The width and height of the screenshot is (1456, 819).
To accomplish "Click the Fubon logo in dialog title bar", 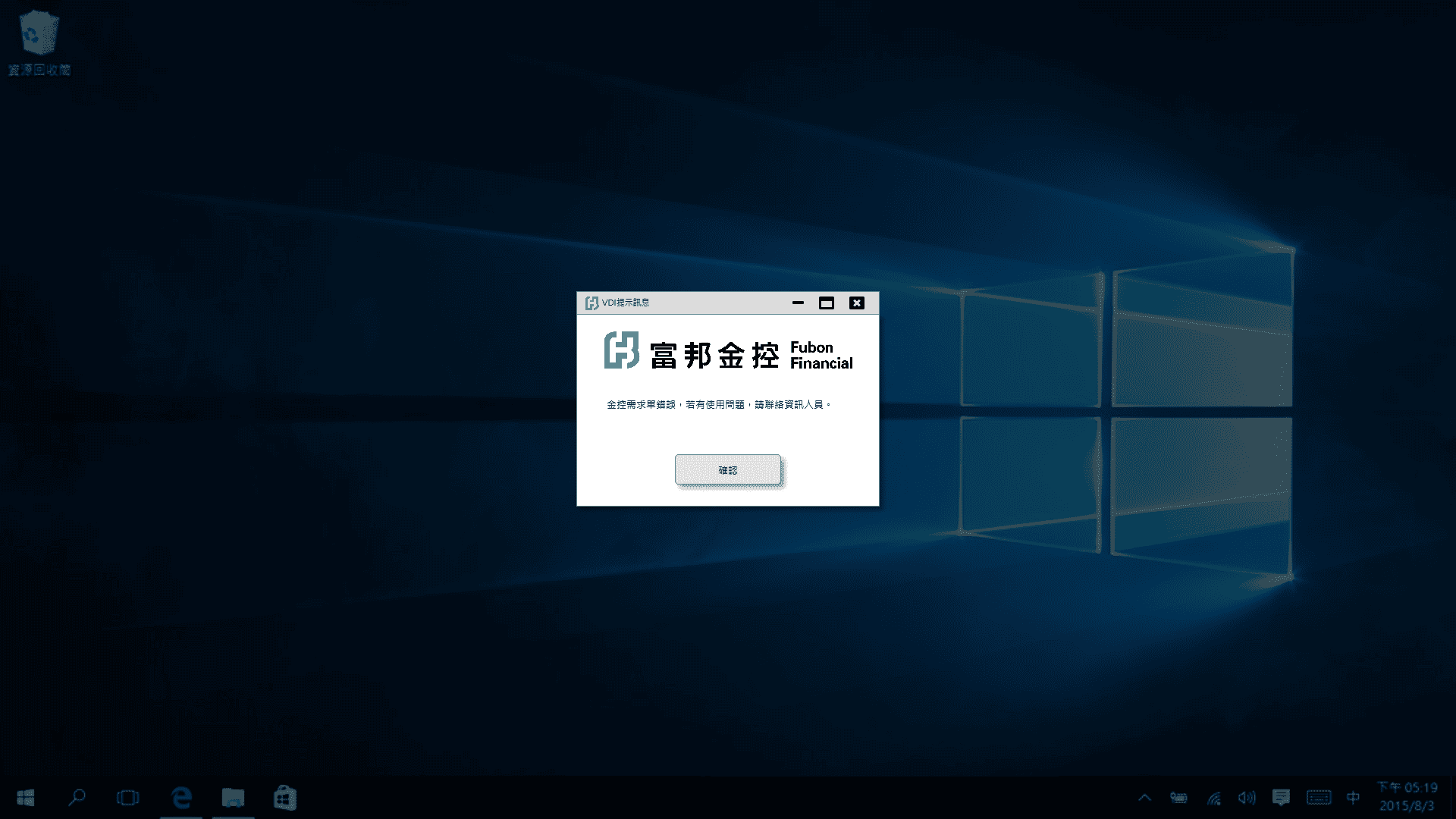I will click(x=591, y=303).
